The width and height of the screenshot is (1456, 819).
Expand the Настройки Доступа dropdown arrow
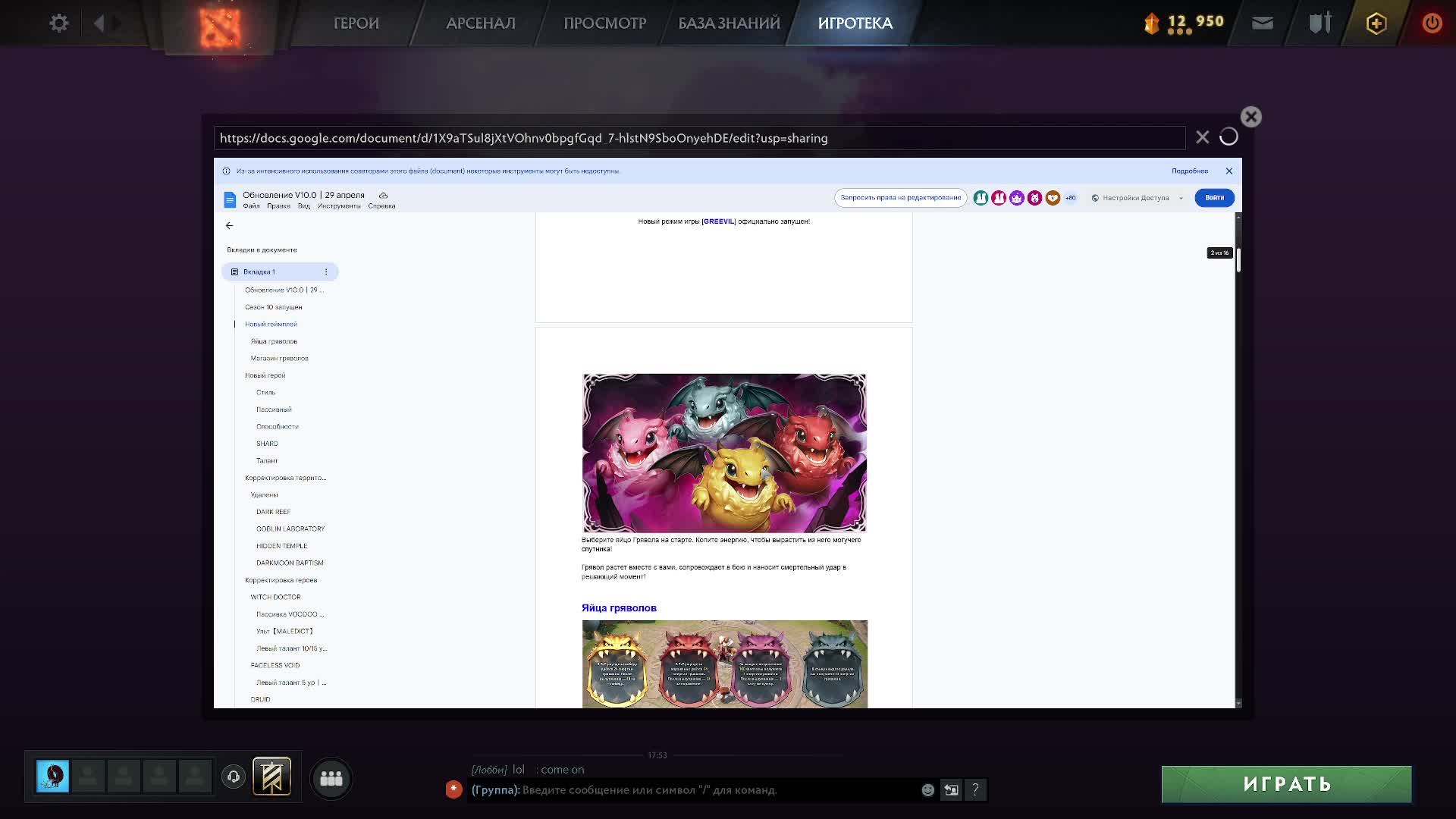click(x=1180, y=198)
